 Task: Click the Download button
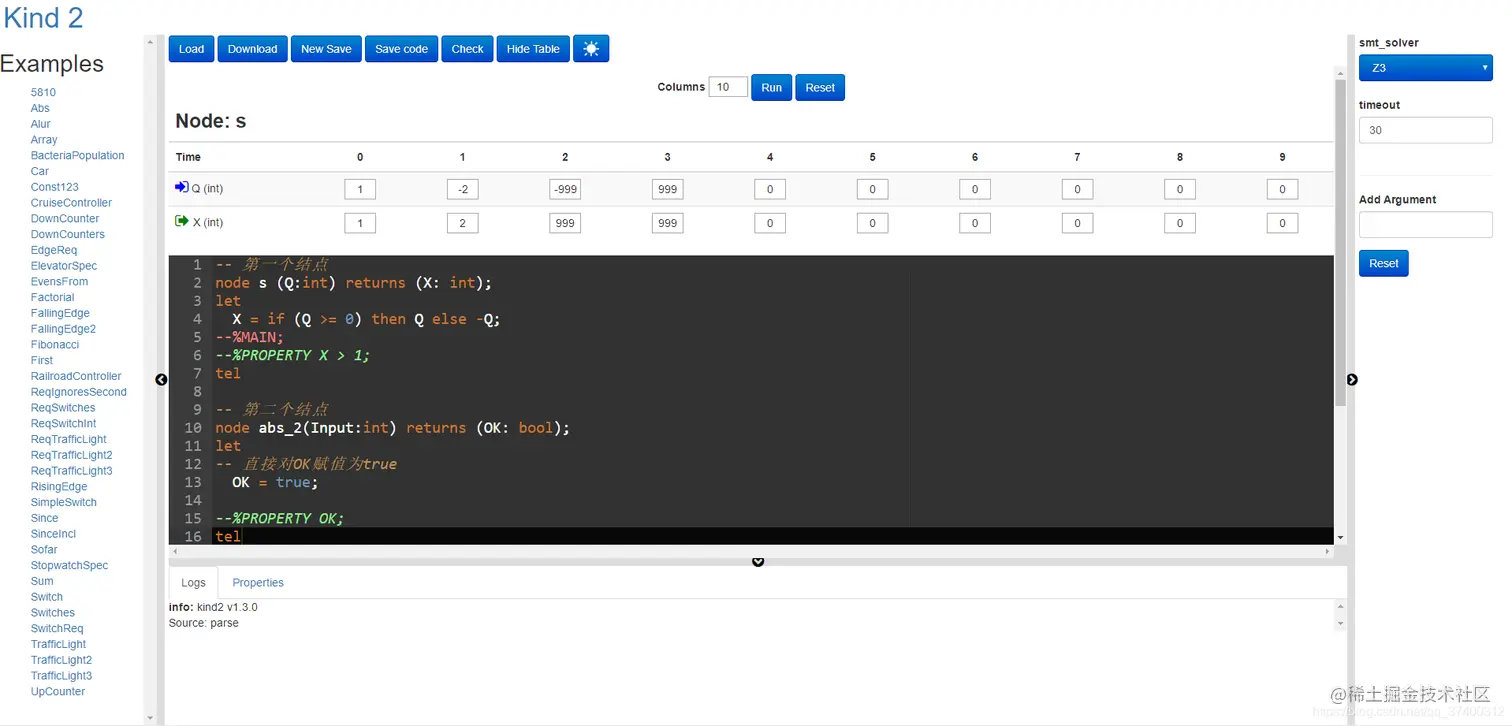(252, 49)
